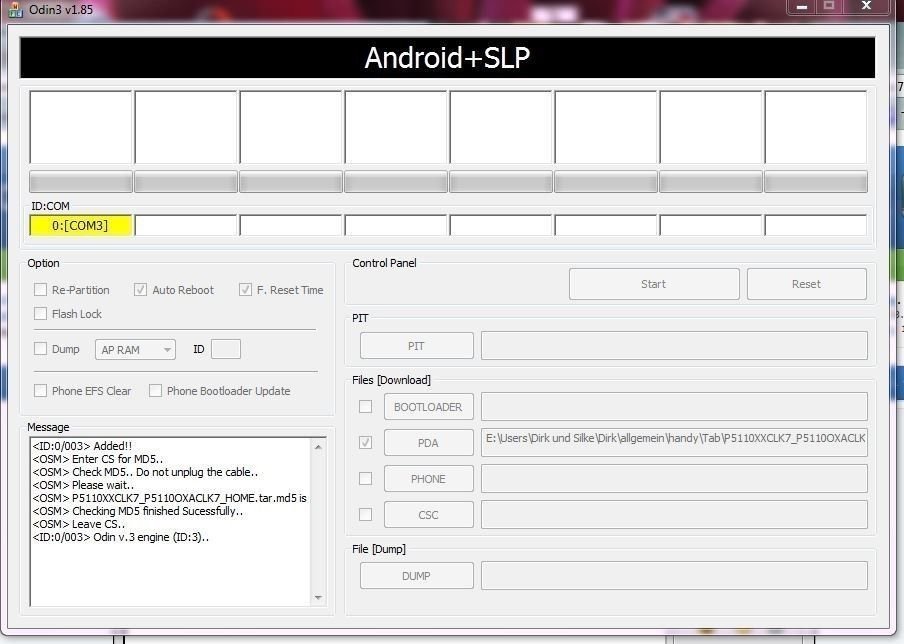904x644 pixels.
Task: Click the File Dump path field
Action: tap(675, 575)
